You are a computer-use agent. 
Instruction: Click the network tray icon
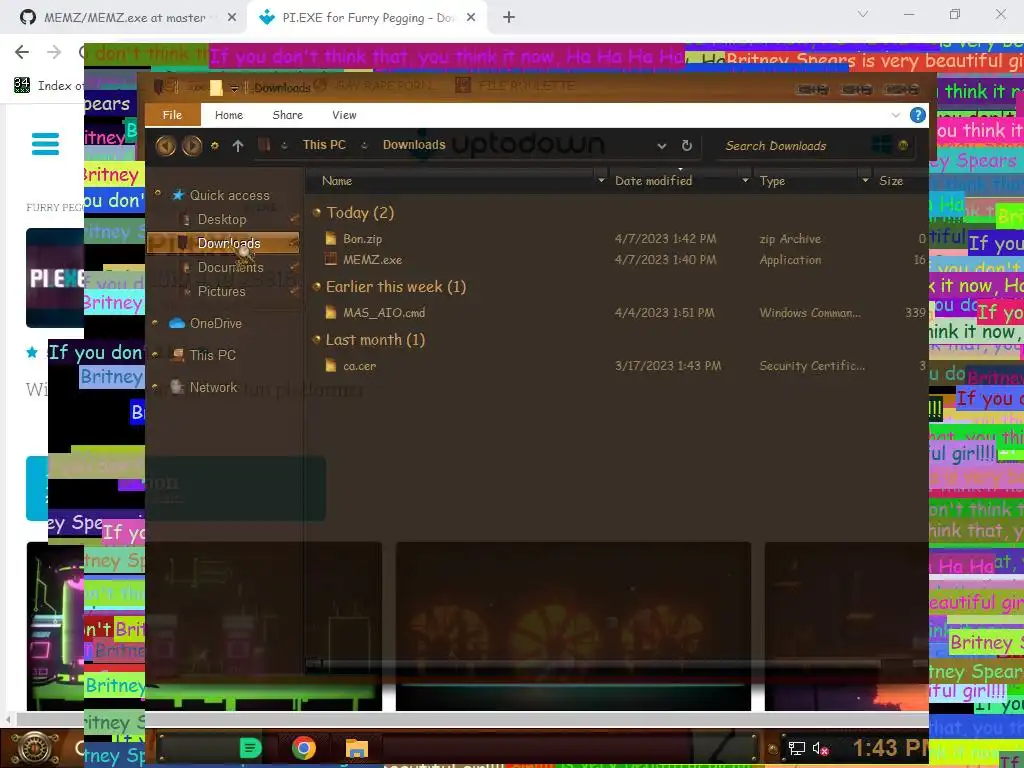(x=797, y=748)
